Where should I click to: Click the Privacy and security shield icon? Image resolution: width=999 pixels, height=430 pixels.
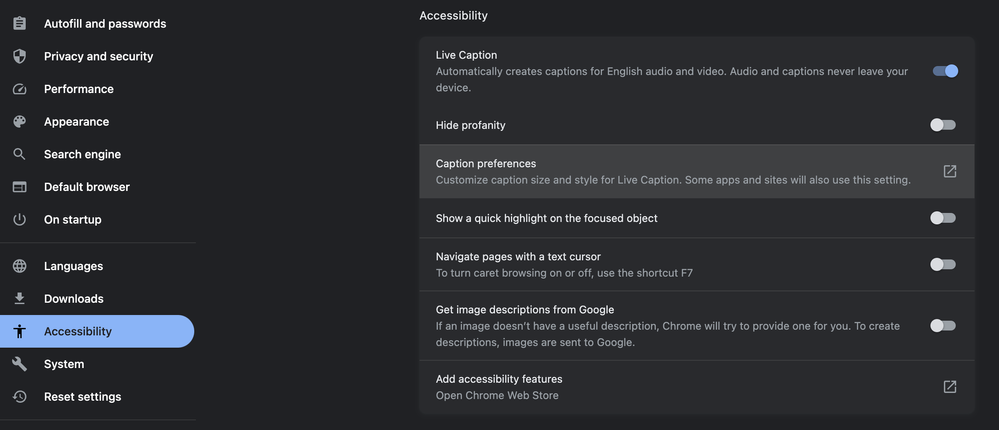(20, 56)
